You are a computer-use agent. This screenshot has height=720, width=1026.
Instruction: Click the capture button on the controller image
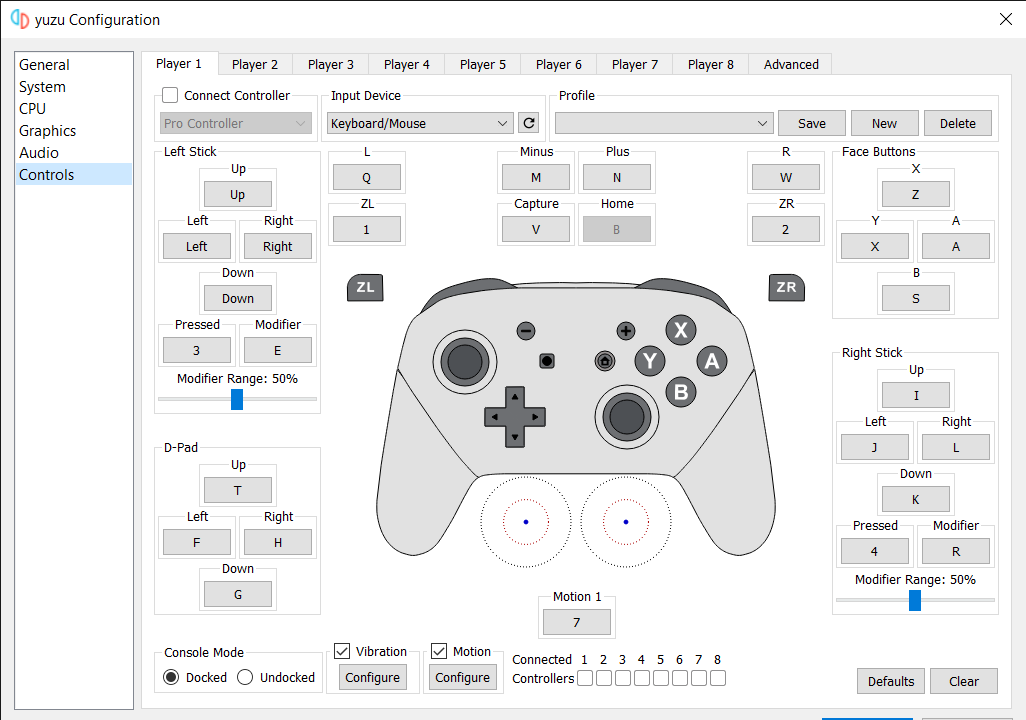547,361
